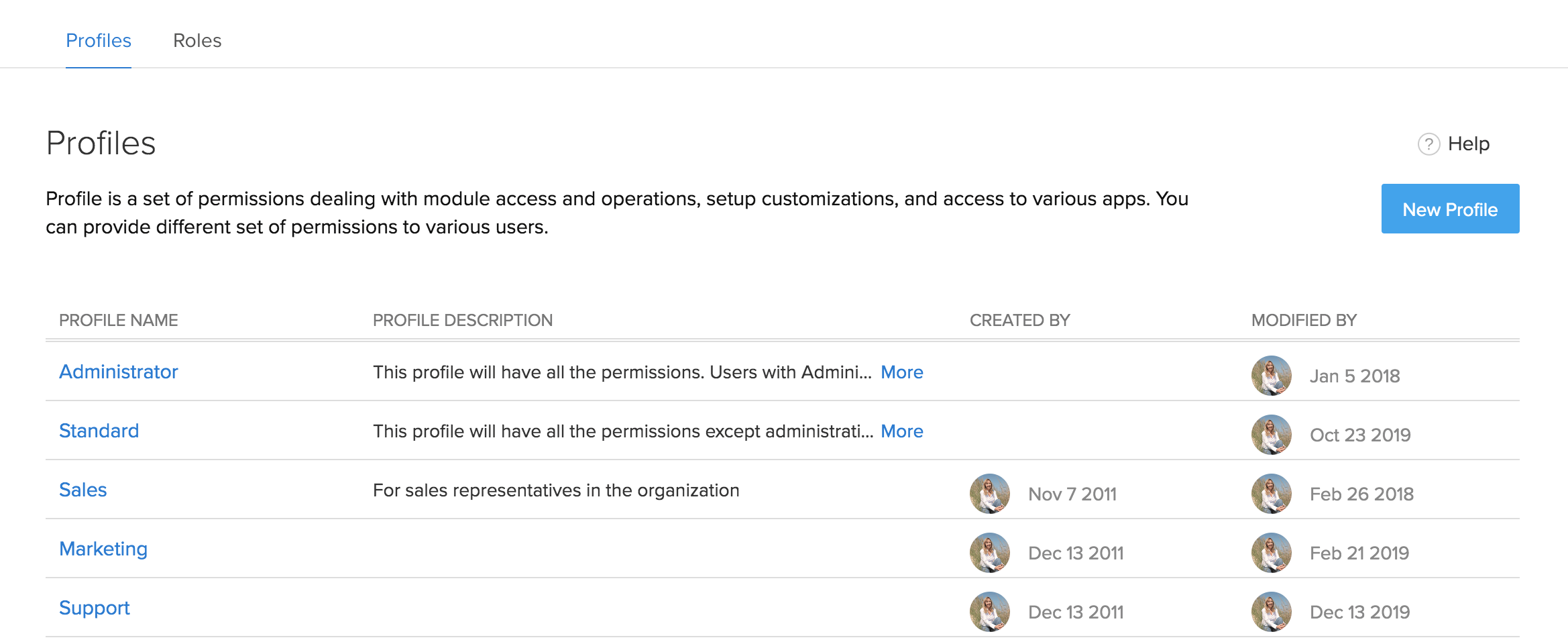Expand Administrator description via More
Image resolution: width=1568 pixels, height=644 pixels.
click(901, 372)
